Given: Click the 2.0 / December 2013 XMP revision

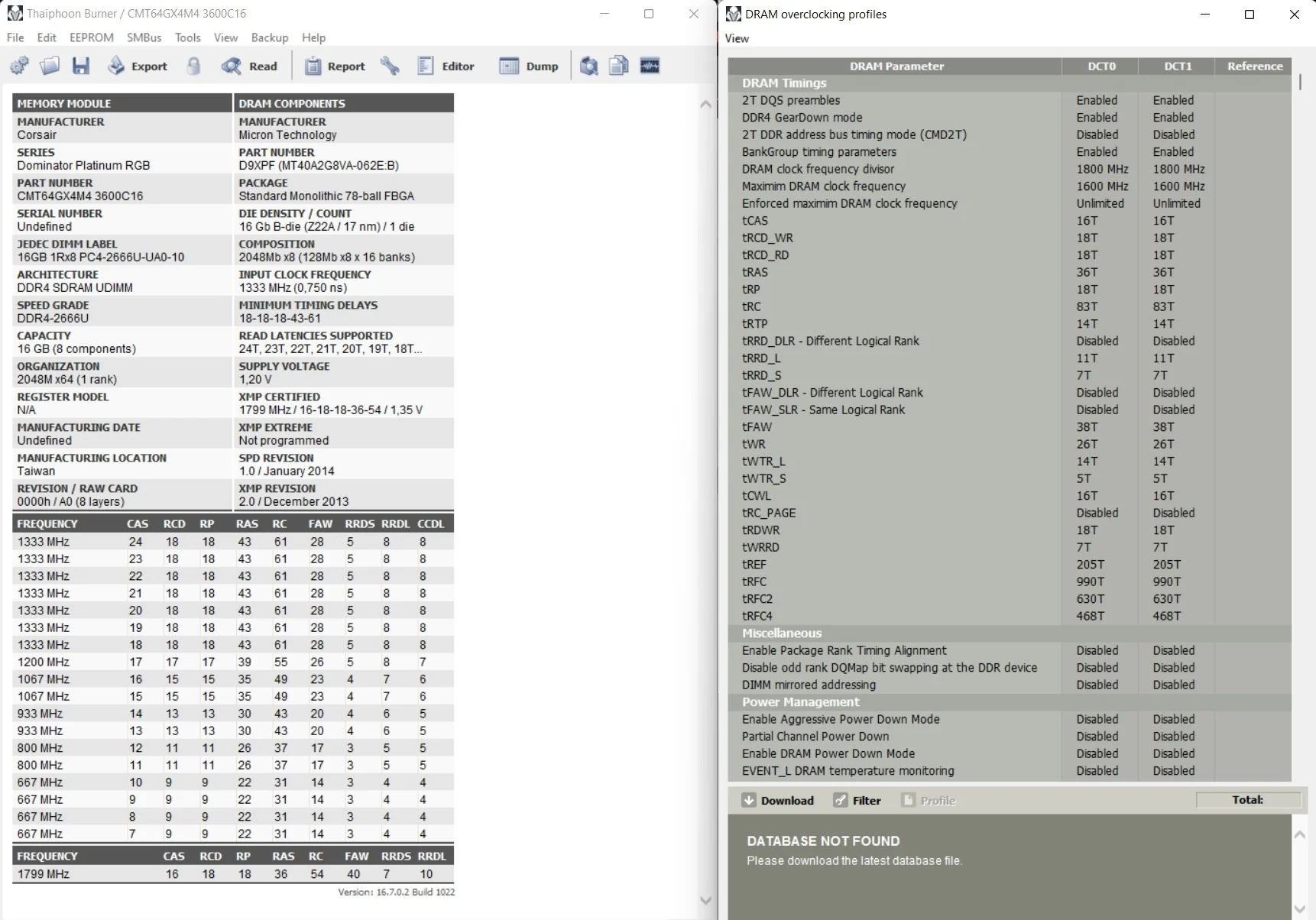Looking at the screenshot, I should [293, 502].
